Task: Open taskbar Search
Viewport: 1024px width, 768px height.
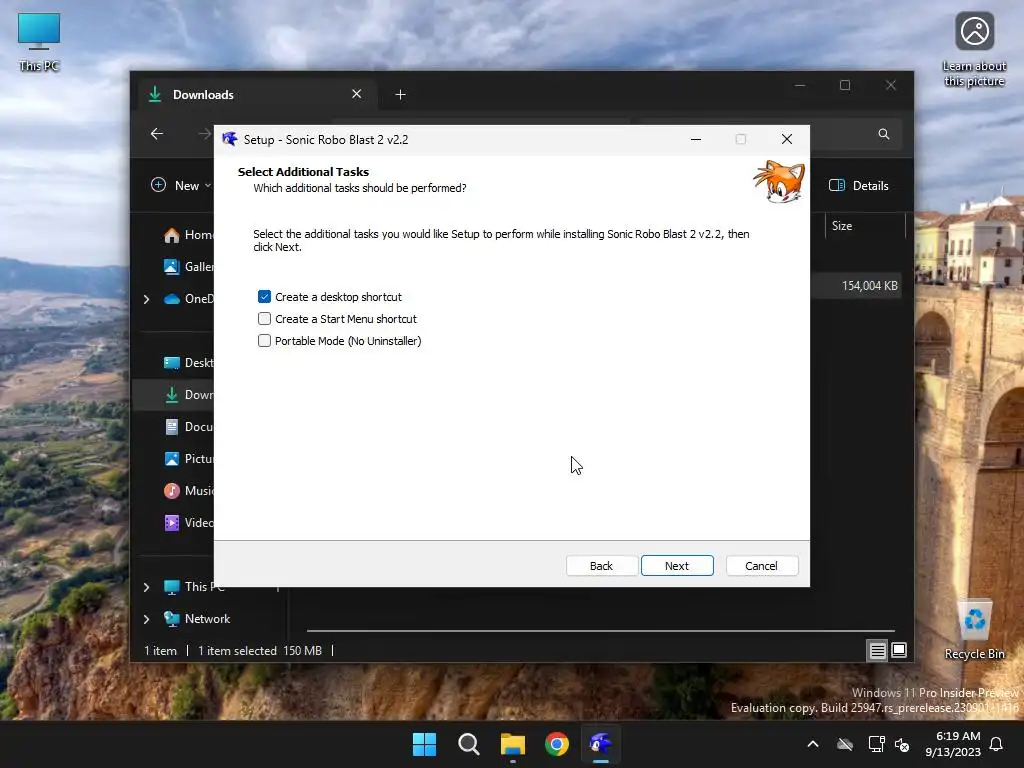Action: click(x=468, y=744)
